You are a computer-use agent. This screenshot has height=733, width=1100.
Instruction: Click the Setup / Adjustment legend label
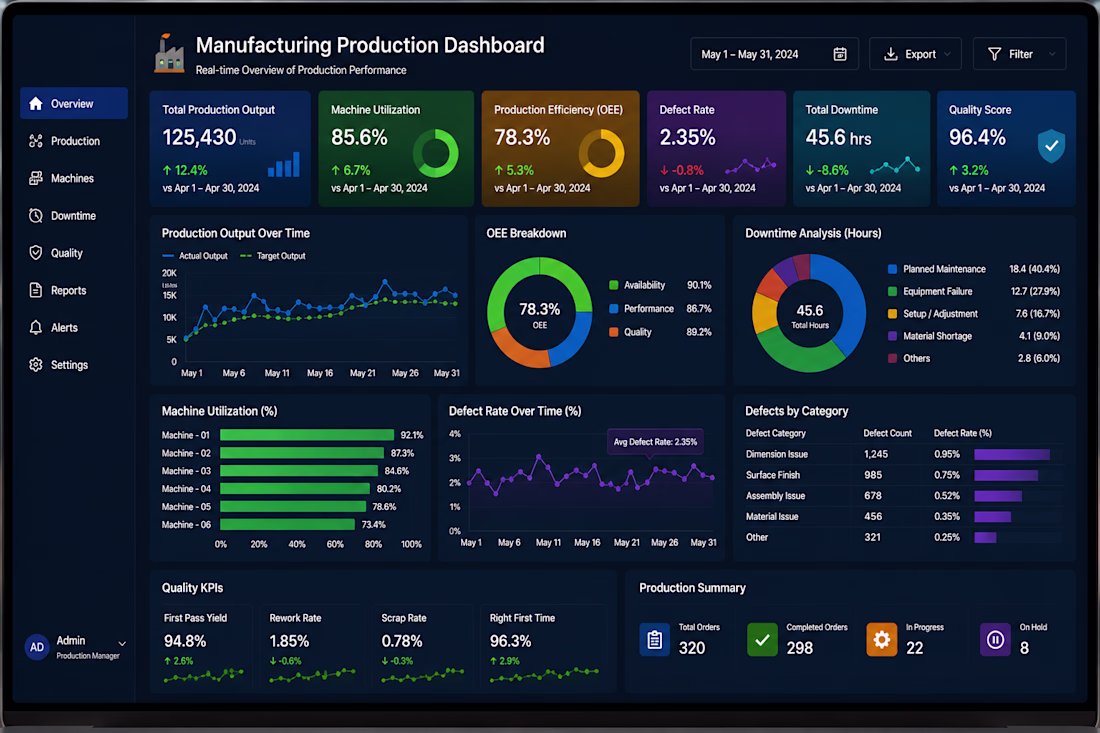940,314
